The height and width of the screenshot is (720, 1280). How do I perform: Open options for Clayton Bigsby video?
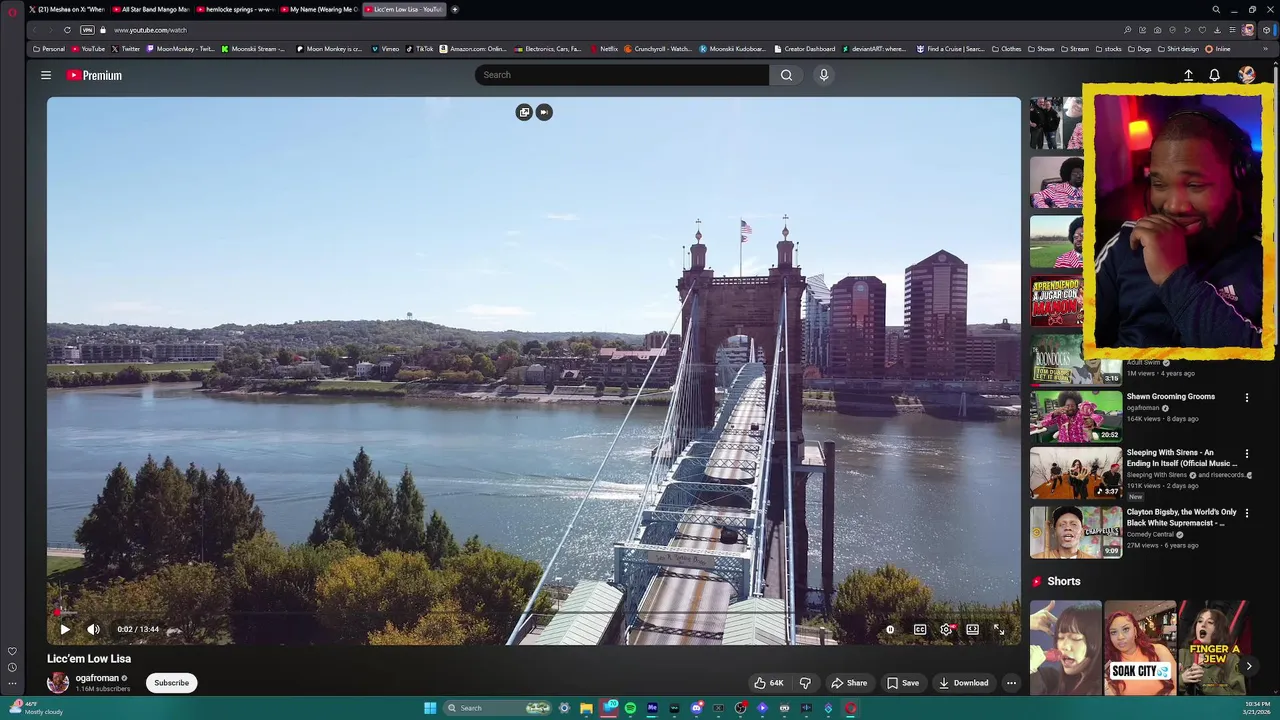click(1246, 513)
